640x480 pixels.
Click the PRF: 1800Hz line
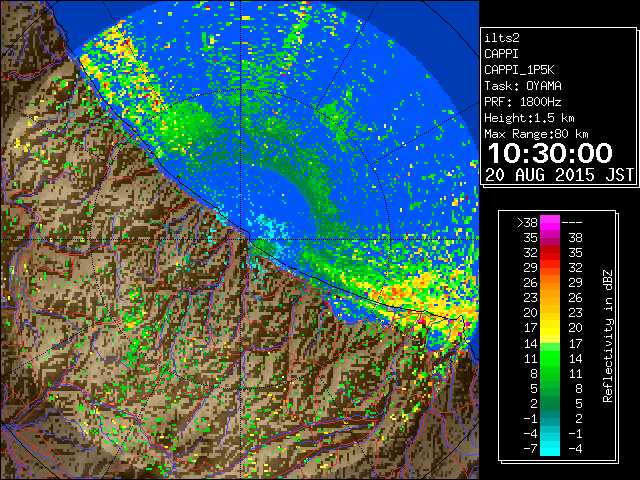click(x=522, y=102)
